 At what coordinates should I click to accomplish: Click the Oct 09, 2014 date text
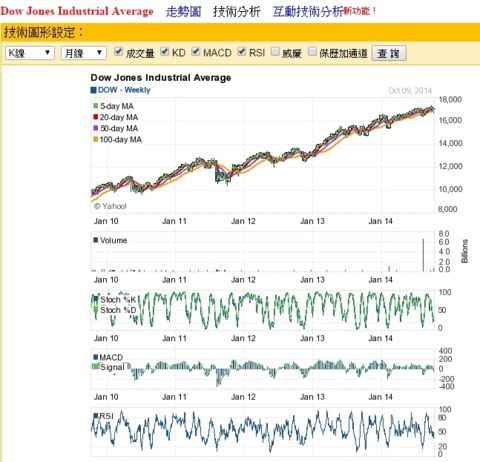pos(410,91)
